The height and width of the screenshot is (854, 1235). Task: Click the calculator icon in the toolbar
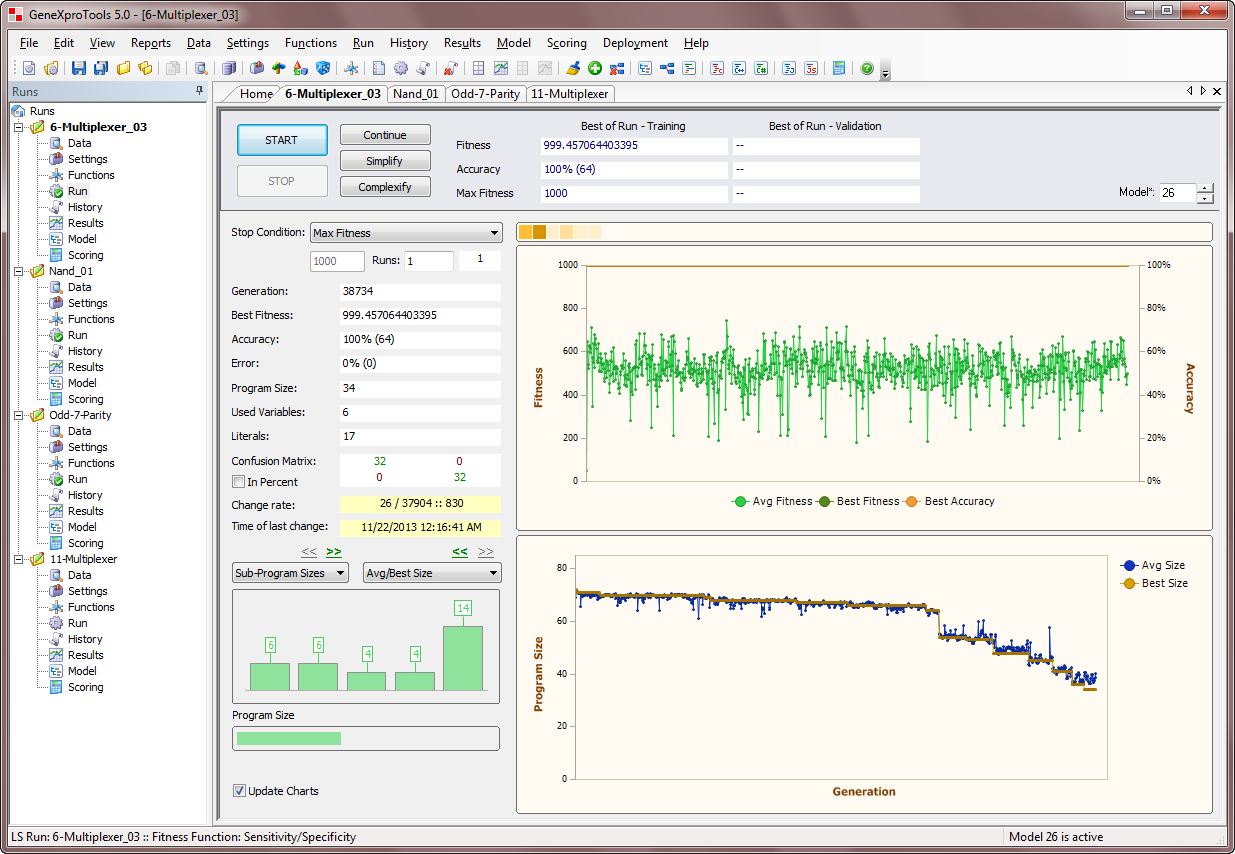[839, 68]
